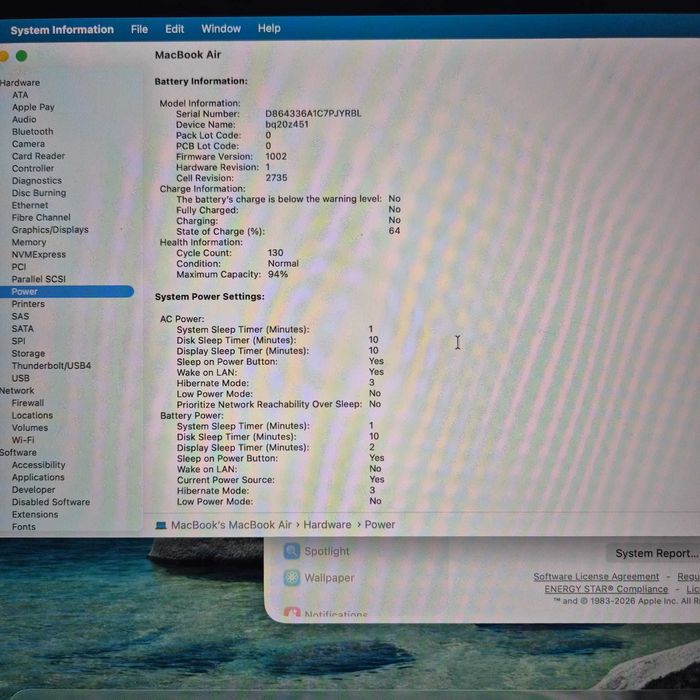Image resolution: width=700 pixels, height=700 pixels.
Task: Select SPI in the sidebar
Action: (x=18, y=341)
